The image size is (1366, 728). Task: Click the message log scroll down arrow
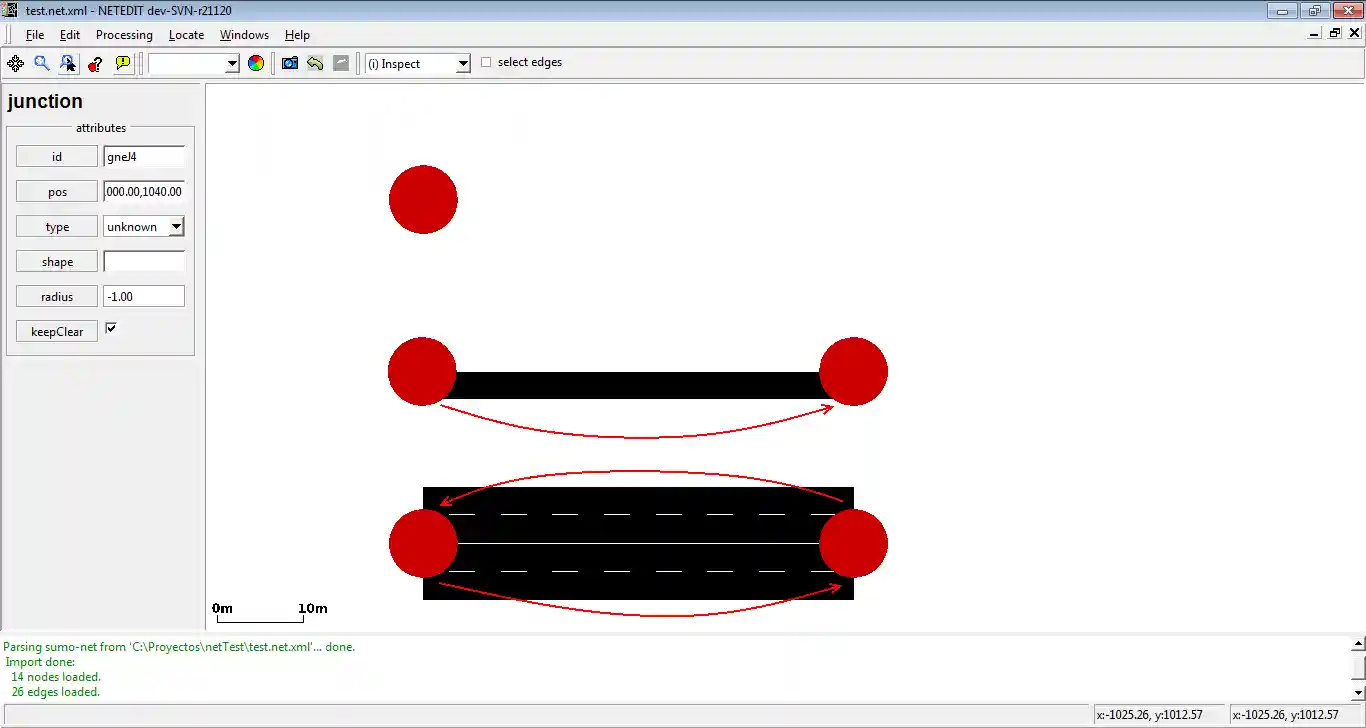(1358, 692)
